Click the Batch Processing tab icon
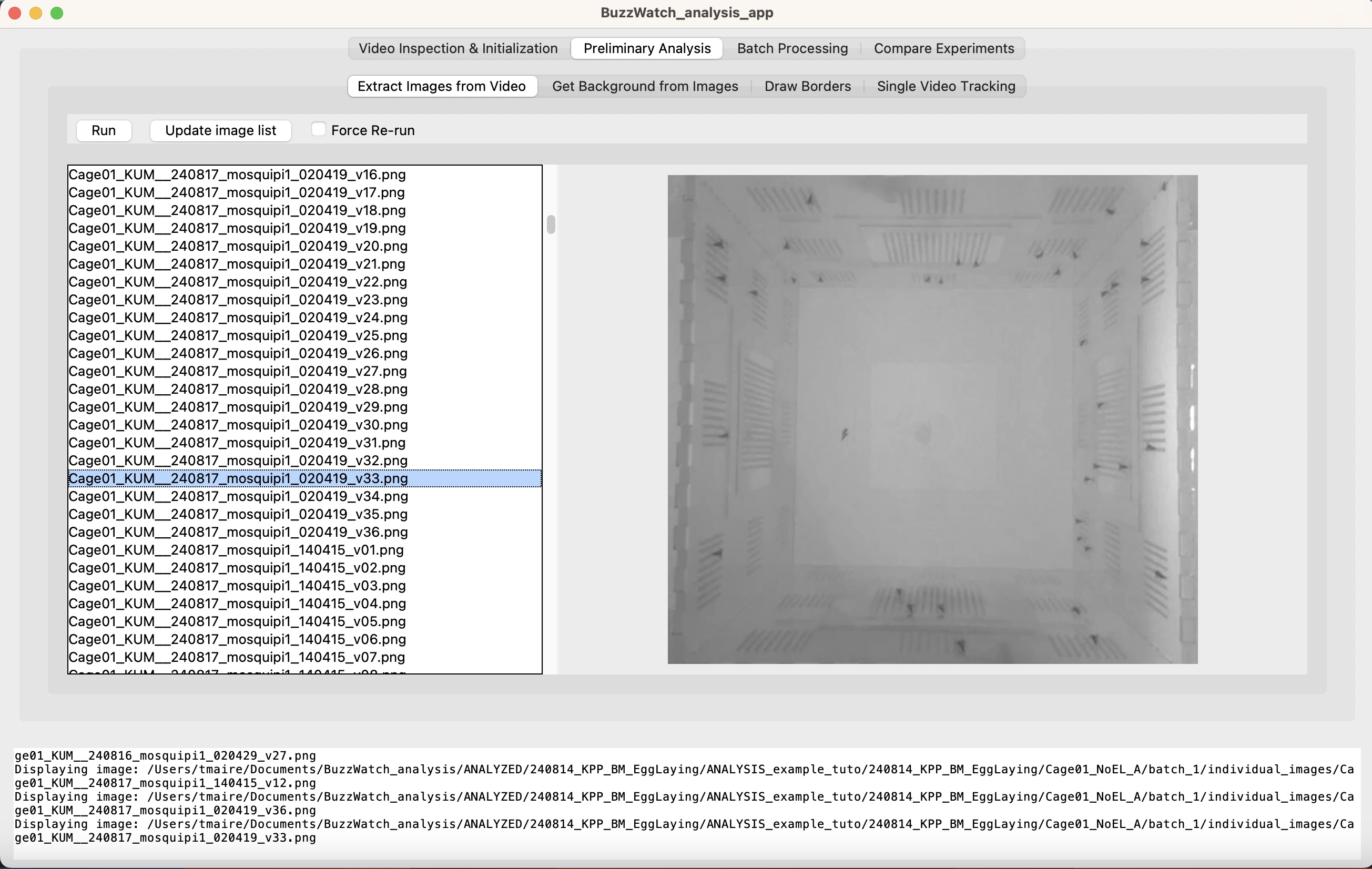1372x869 pixels. point(792,47)
